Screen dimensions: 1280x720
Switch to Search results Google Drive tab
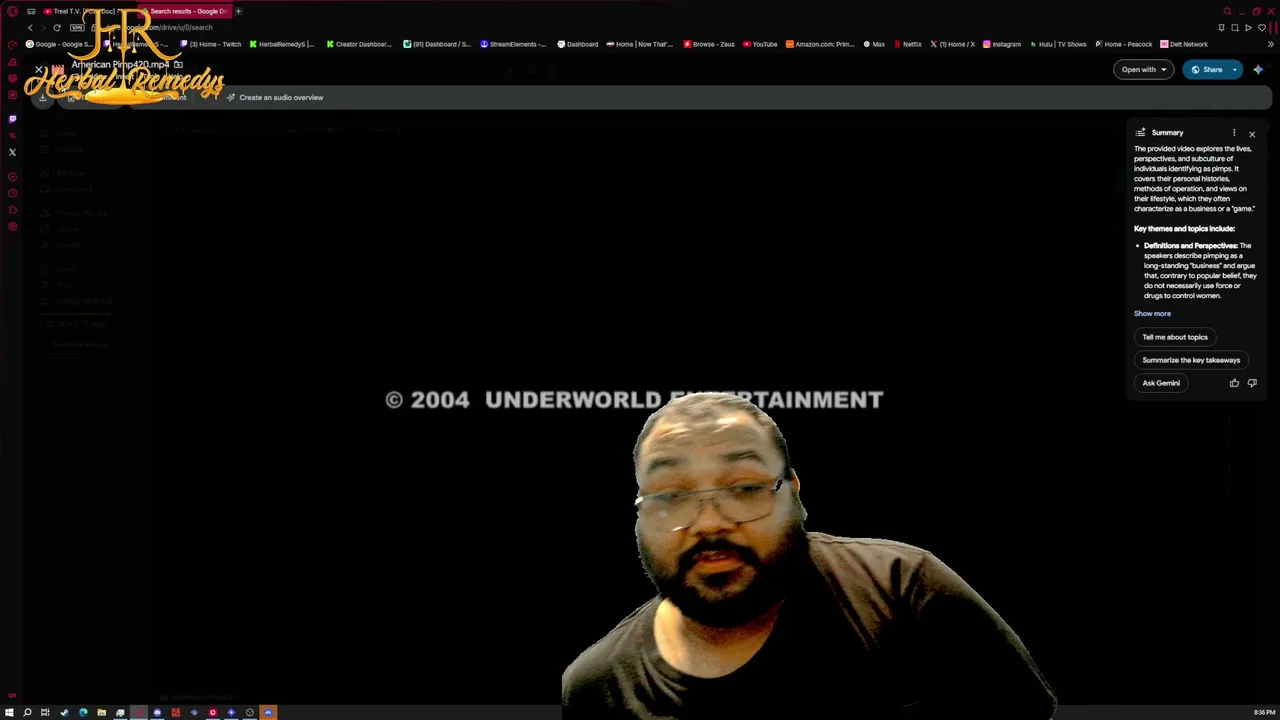pyautogui.click(x=185, y=11)
